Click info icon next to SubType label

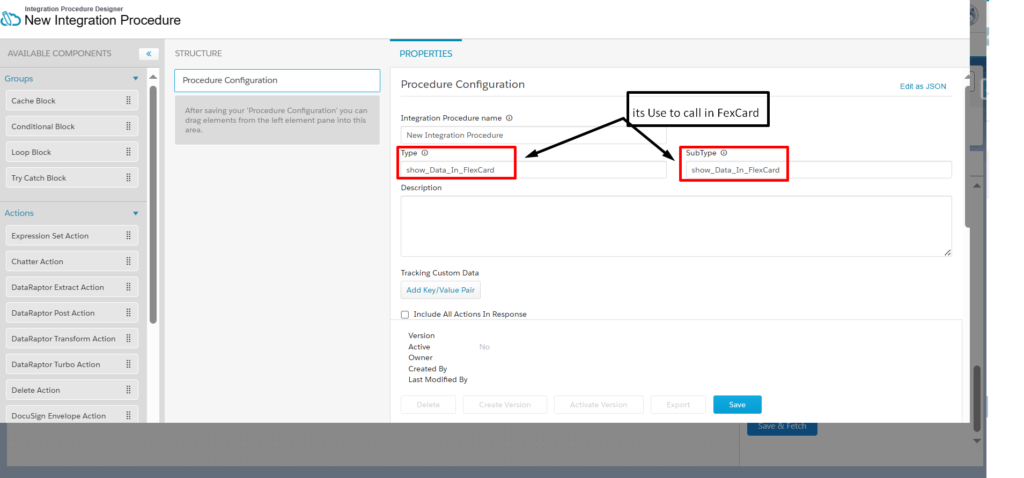tap(724, 153)
